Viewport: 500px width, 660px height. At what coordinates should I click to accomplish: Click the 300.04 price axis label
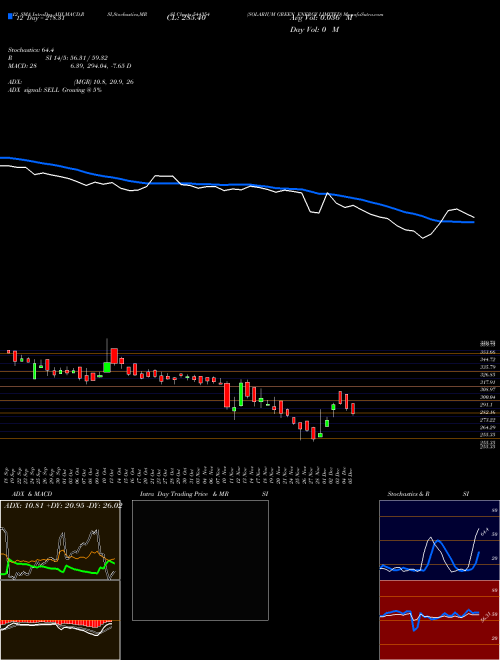pyautogui.click(x=490, y=397)
